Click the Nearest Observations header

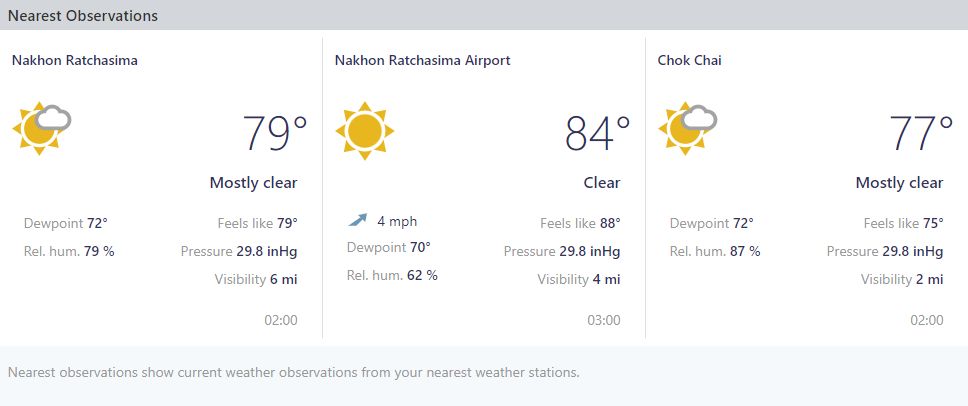(83, 15)
